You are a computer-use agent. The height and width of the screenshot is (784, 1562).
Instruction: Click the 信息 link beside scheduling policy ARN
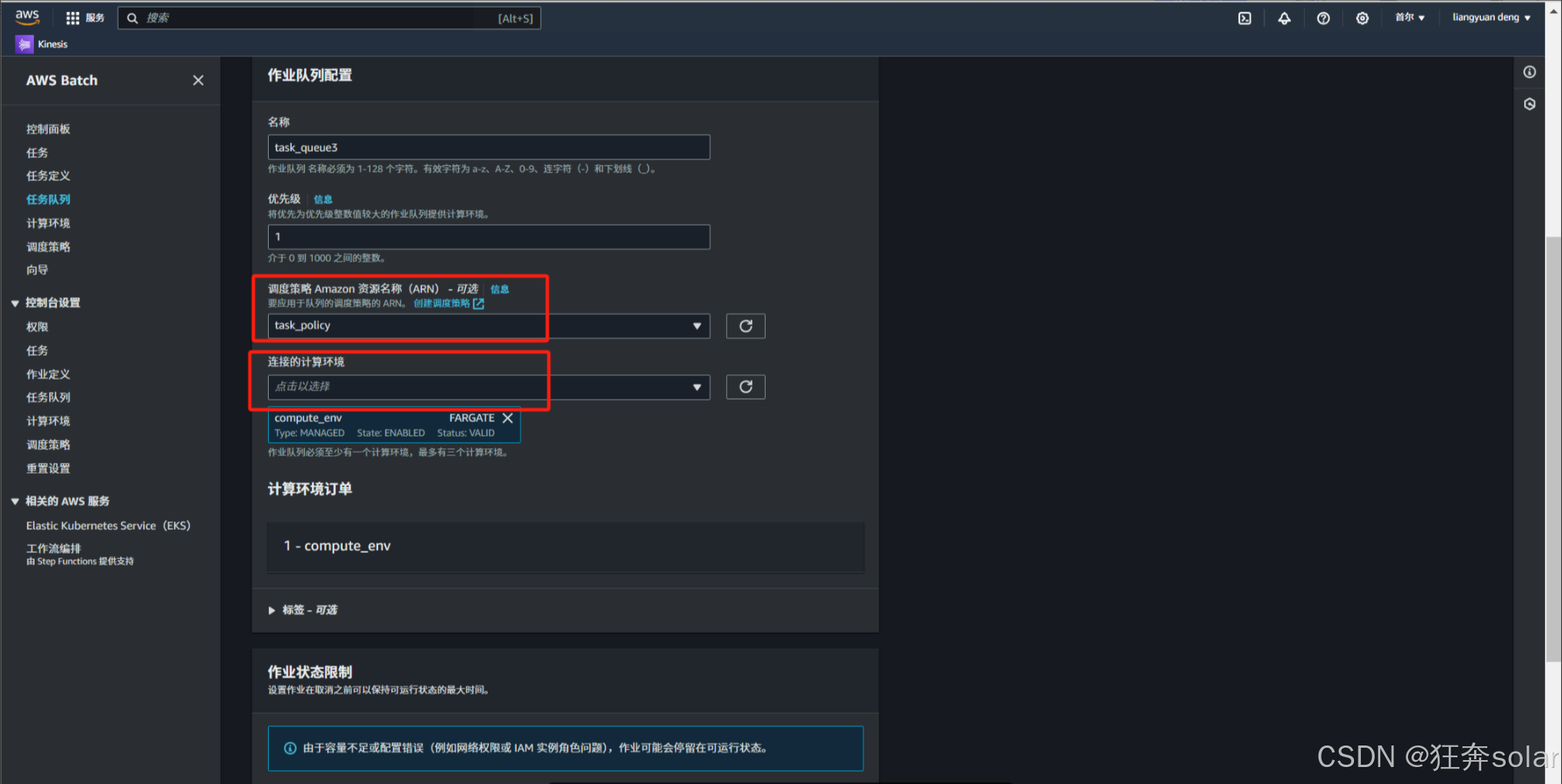click(500, 290)
